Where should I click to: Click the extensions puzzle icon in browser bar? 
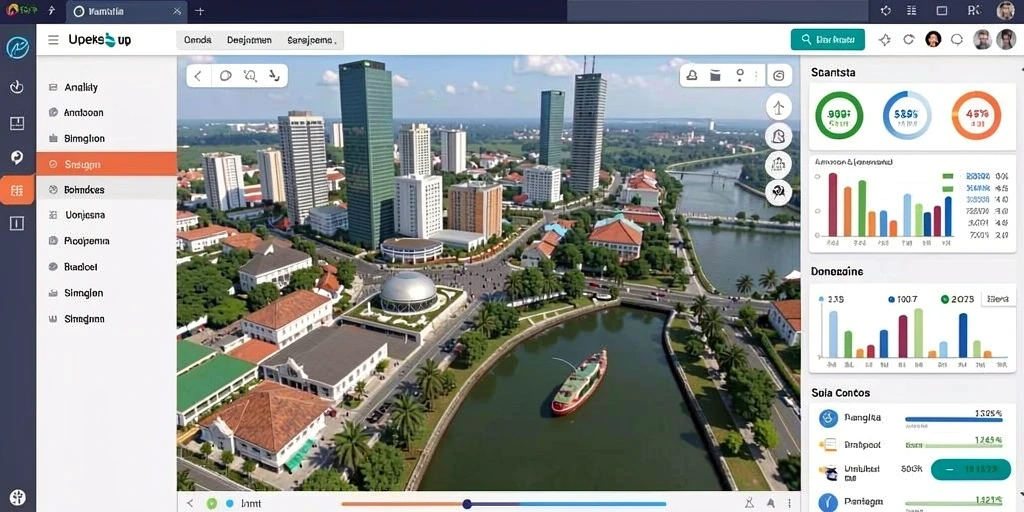pos(886,10)
